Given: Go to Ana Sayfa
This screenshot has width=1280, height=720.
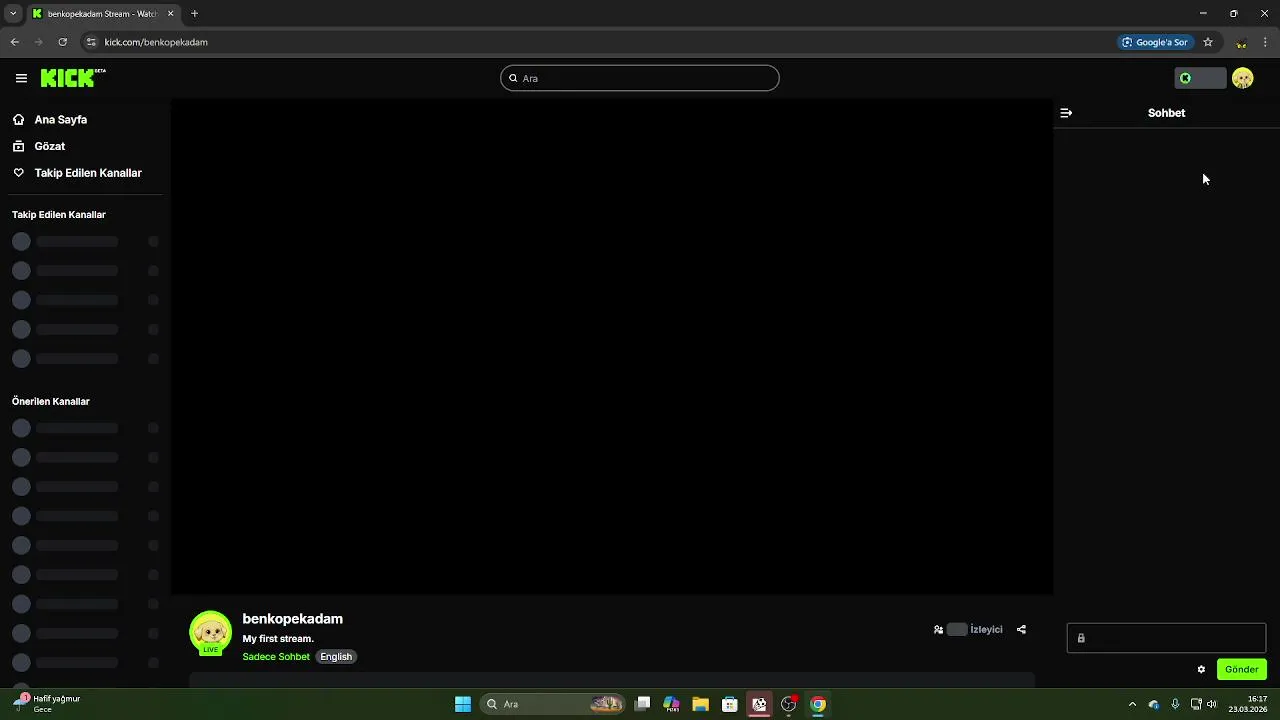Looking at the screenshot, I should coord(61,119).
